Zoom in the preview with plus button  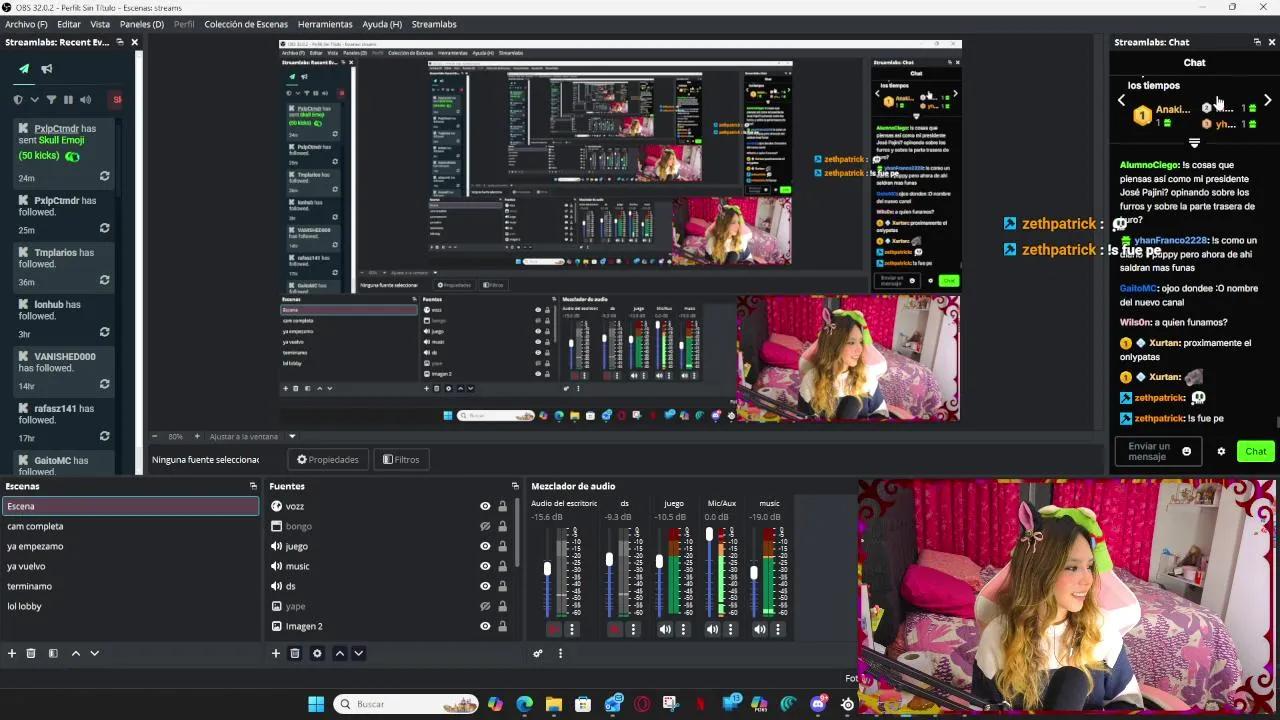197,436
